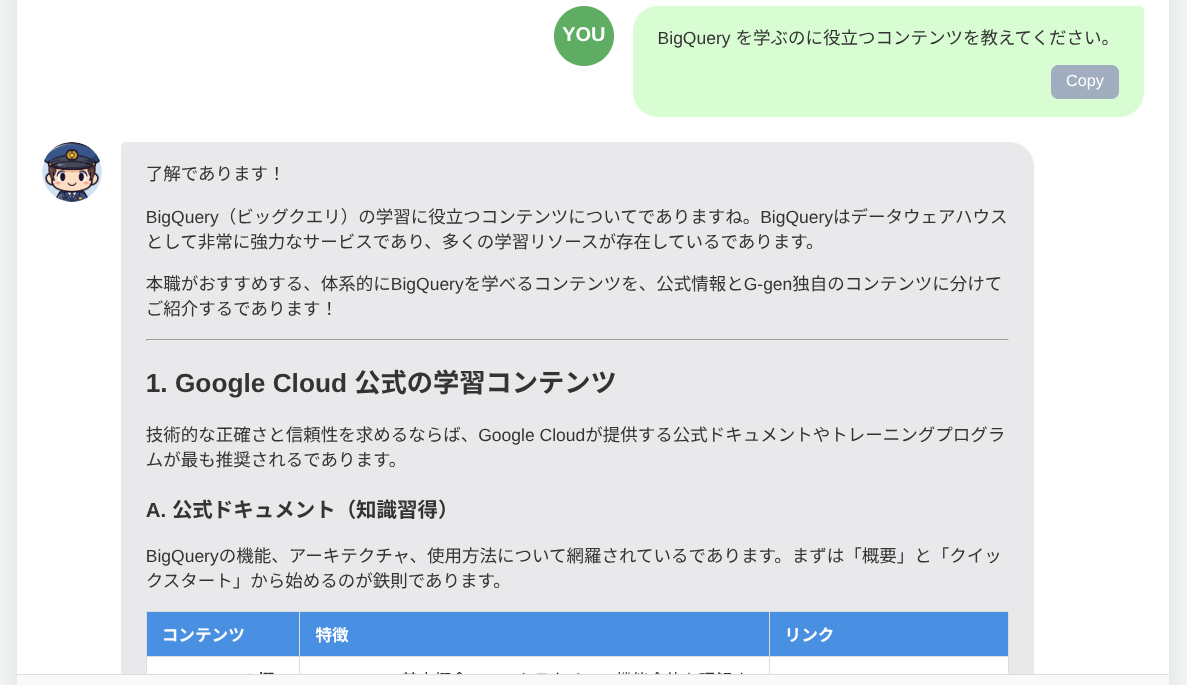Click the 'コンテンツ' table column header
The width and height of the screenshot is (1187, 685).
223,634
